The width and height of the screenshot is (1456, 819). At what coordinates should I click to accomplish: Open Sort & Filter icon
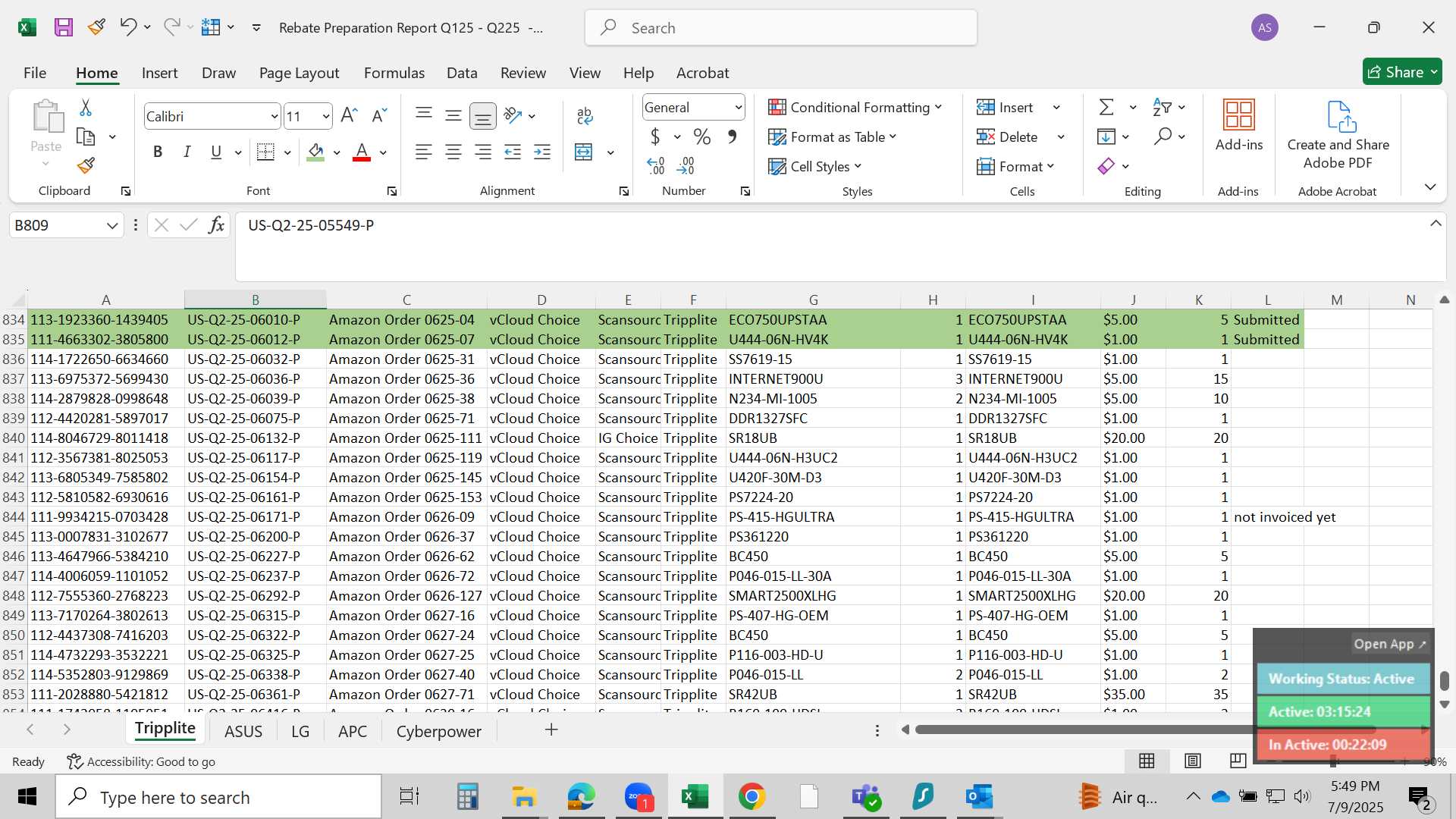1162,108
